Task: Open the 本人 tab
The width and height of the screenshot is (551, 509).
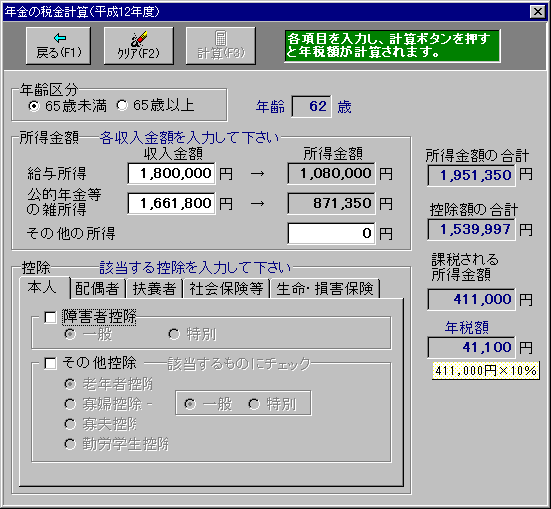Action: (x=45, y=288)
